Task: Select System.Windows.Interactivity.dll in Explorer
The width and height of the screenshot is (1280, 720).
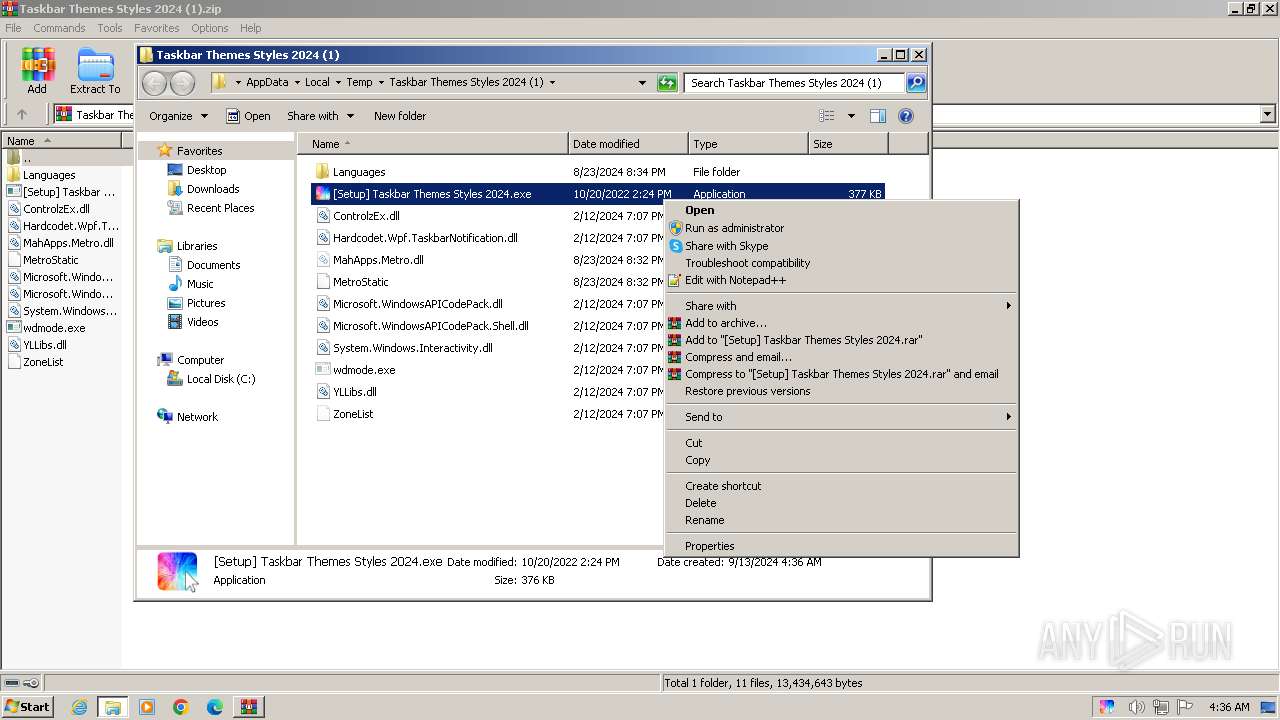Action: [x=412, y=348]
